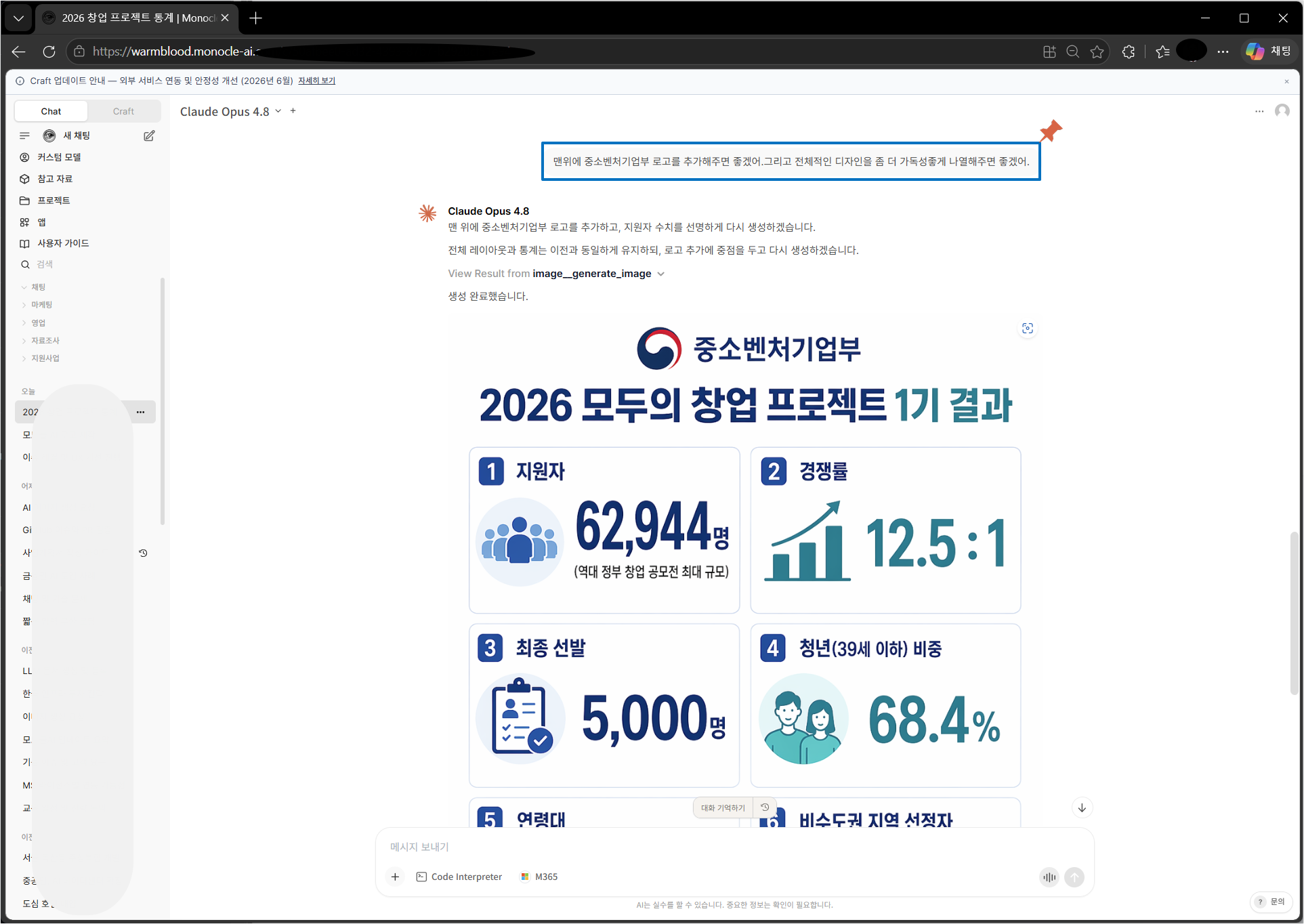Add another model with plus icon
The height and width of the screenshot is (924, 1304).
293,111
